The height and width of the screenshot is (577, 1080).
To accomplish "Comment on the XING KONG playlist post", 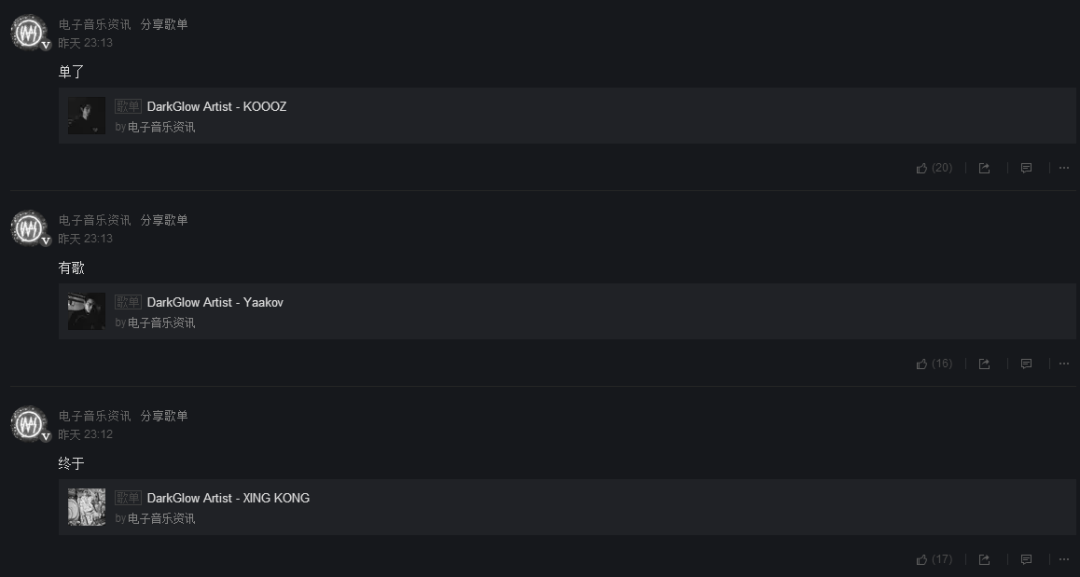I will tap(1026, 559).
